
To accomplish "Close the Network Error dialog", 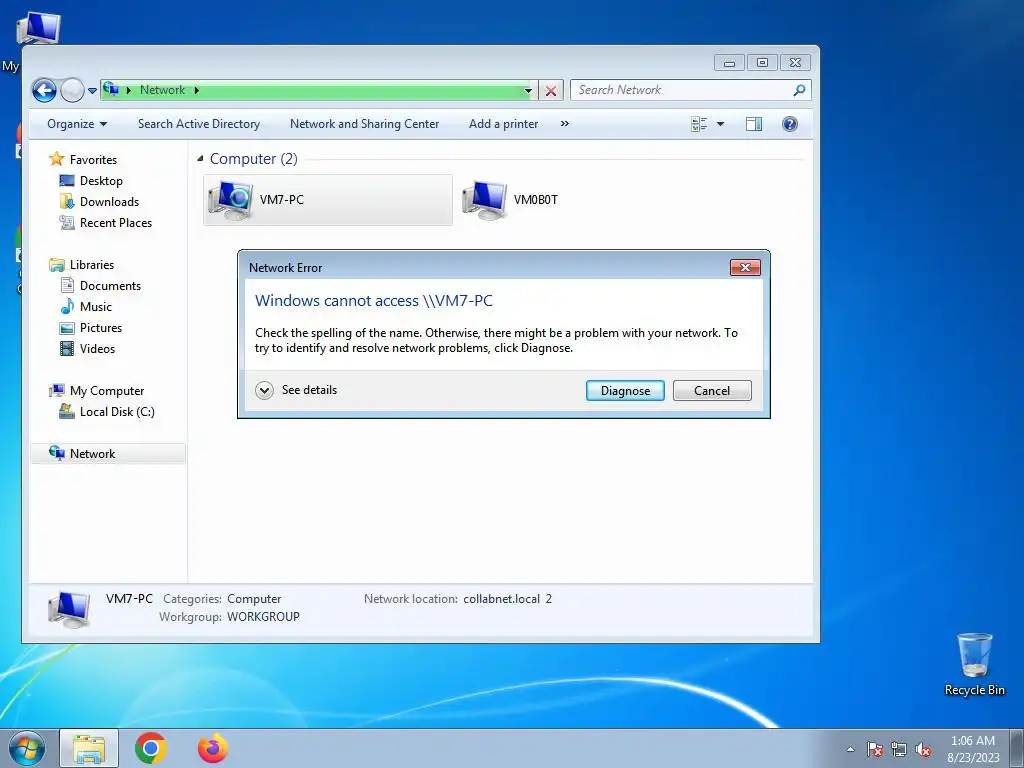I will (x=745, y=267).
